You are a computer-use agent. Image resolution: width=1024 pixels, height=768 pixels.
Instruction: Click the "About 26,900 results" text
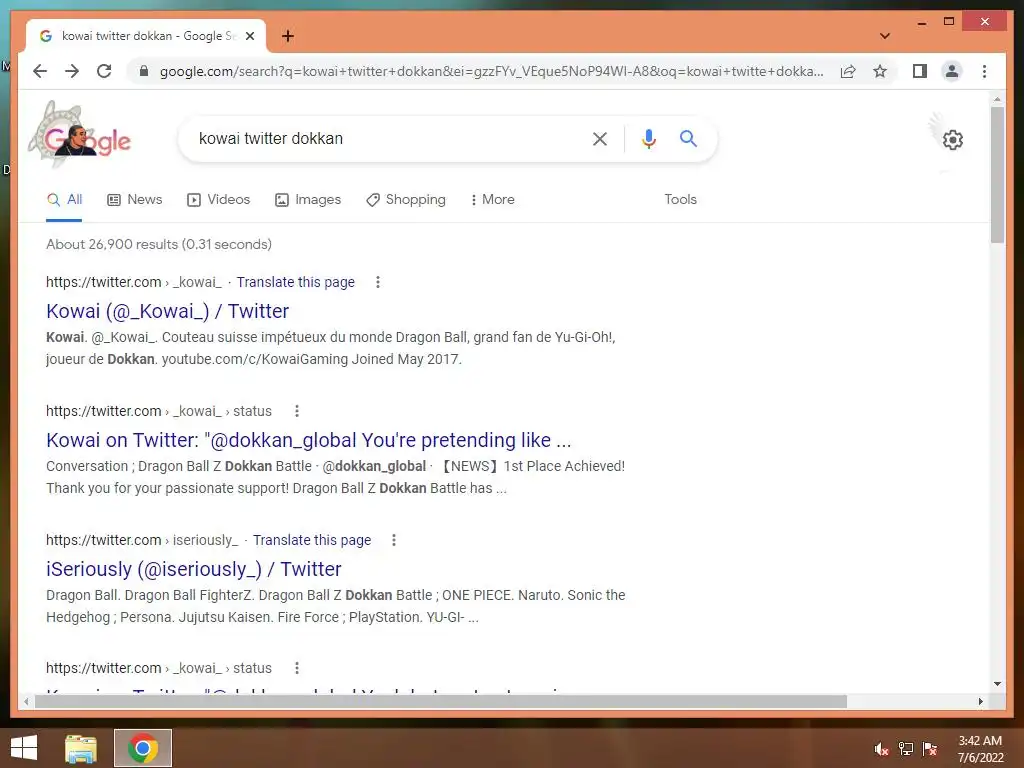click(159, 244)
